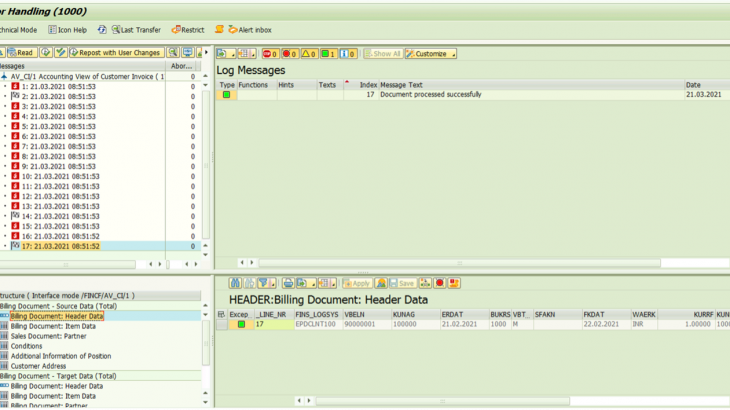Screen dimensions: 730x410
Task: Open the layout dropdown in data toolbar
Action: tap(327, 283)
